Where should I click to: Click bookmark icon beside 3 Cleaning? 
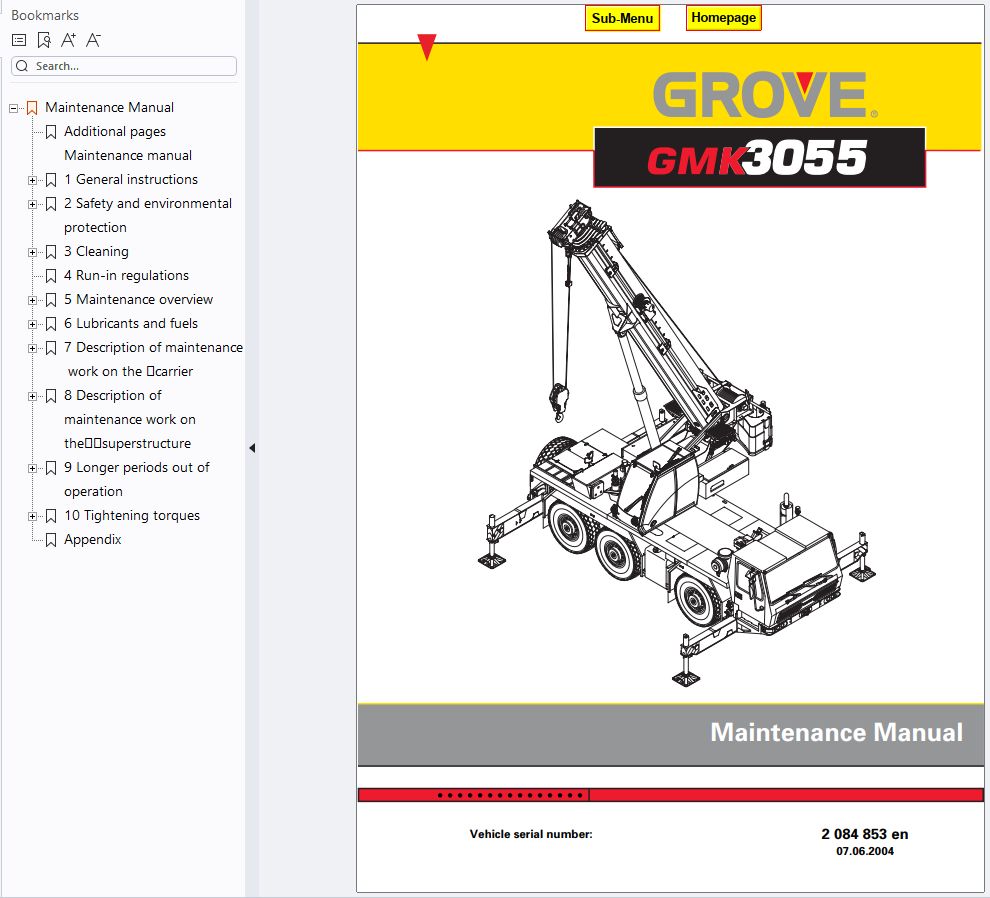(x=51, y=252)
